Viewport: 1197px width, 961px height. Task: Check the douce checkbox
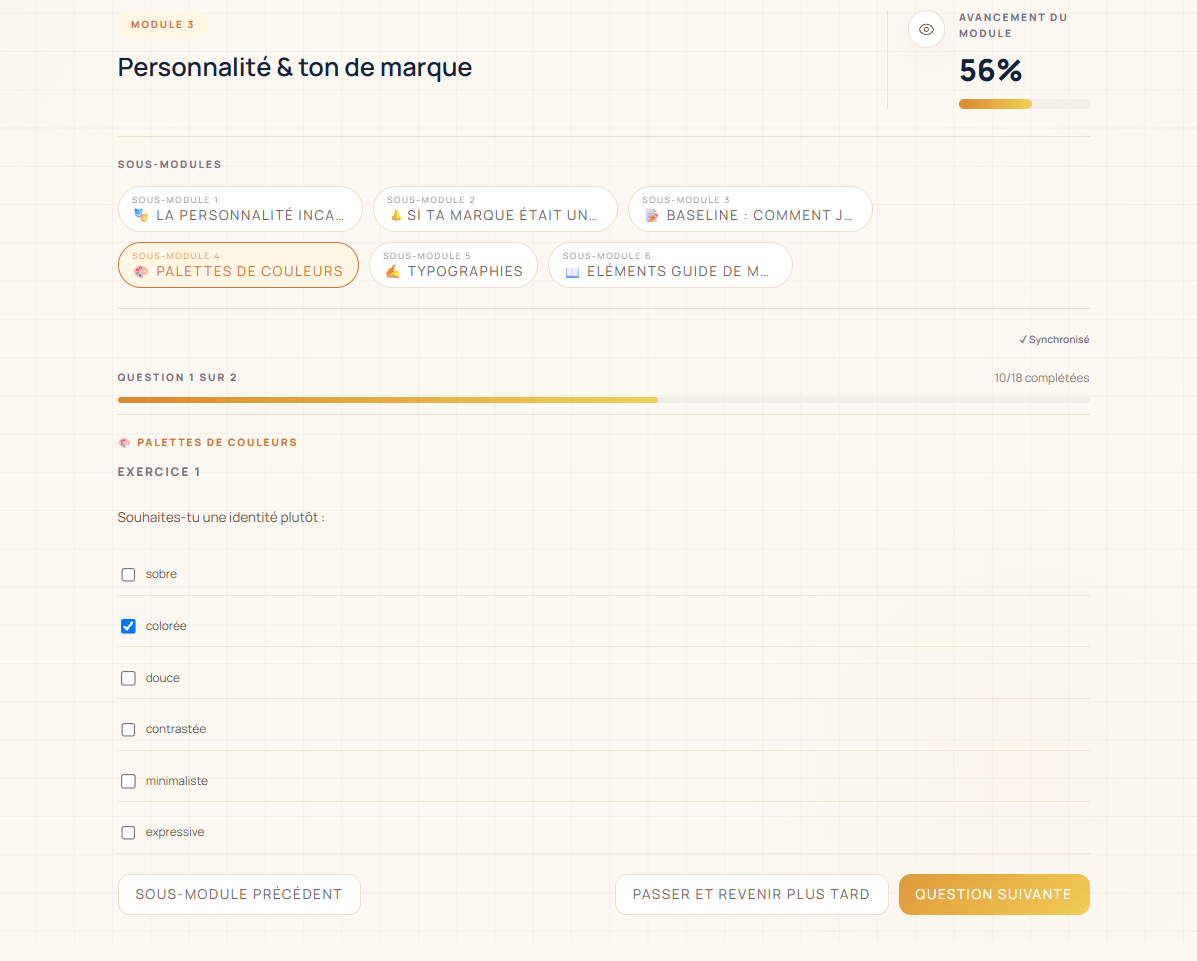pyautogui.click(x=128, y=678)
